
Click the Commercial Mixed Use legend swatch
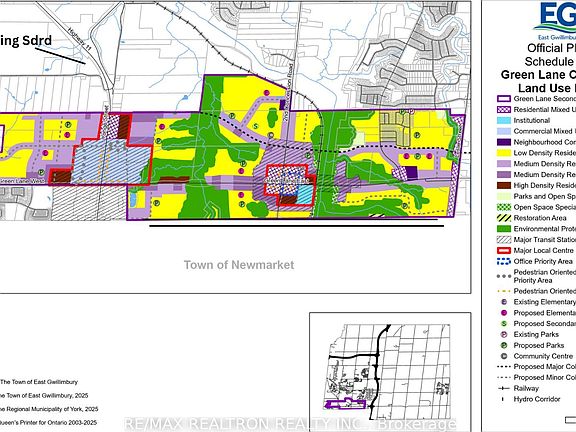(504, 131)
